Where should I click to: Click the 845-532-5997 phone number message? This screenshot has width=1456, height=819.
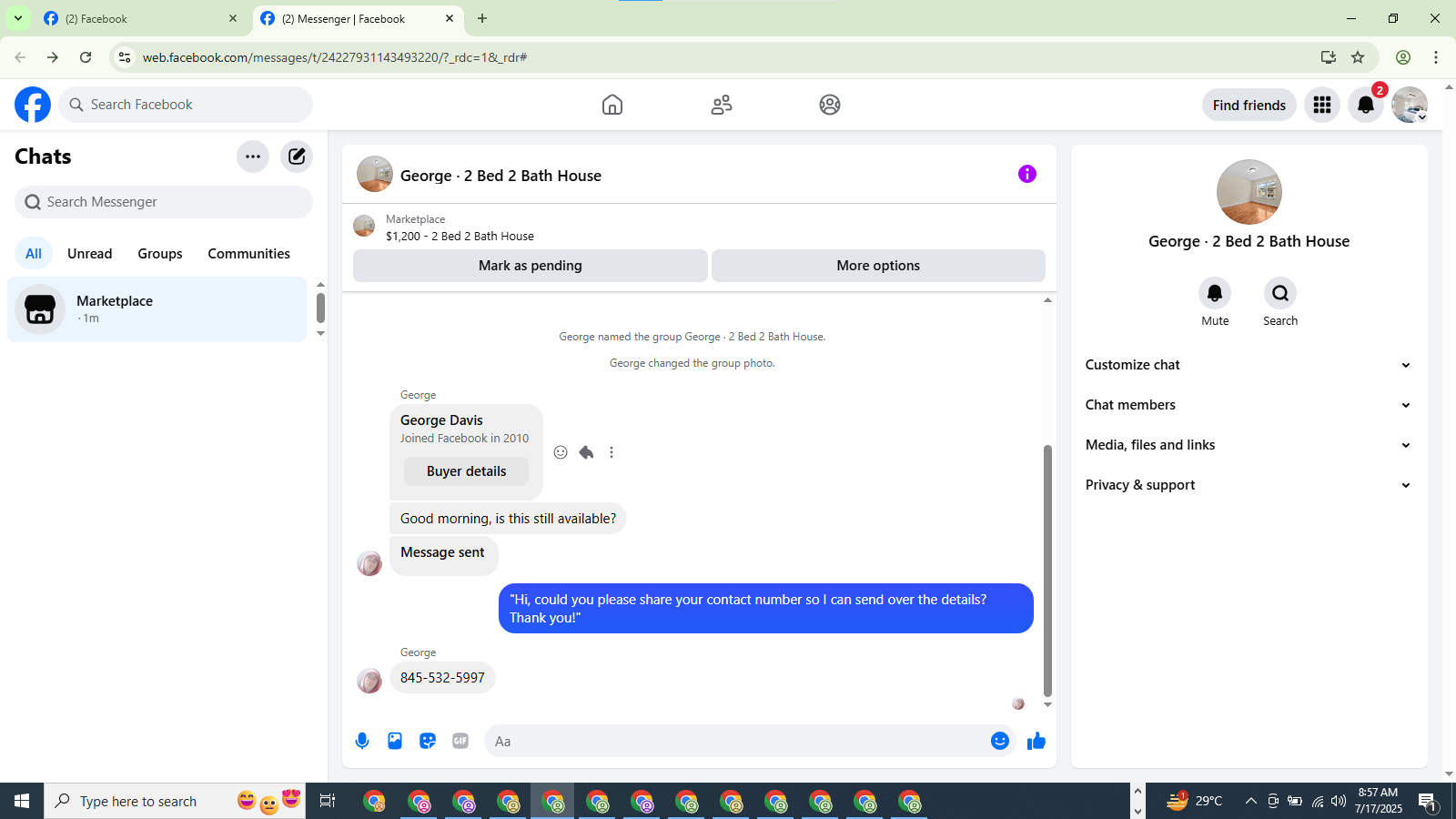pyautogui.click(x=442, y=678)
